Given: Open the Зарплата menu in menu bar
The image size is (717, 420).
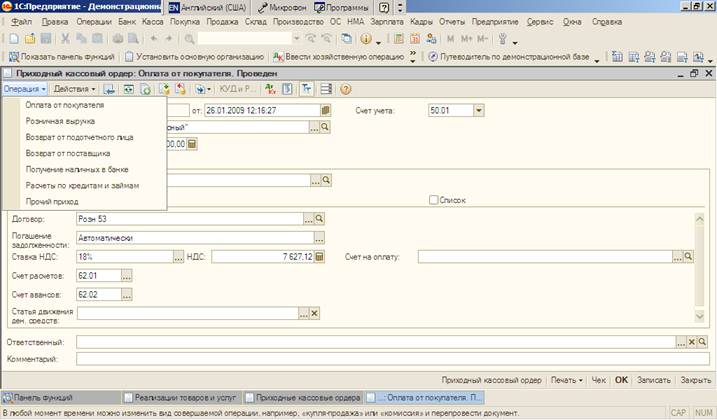Looking at the screenshot, I should (x=387, y=22).
